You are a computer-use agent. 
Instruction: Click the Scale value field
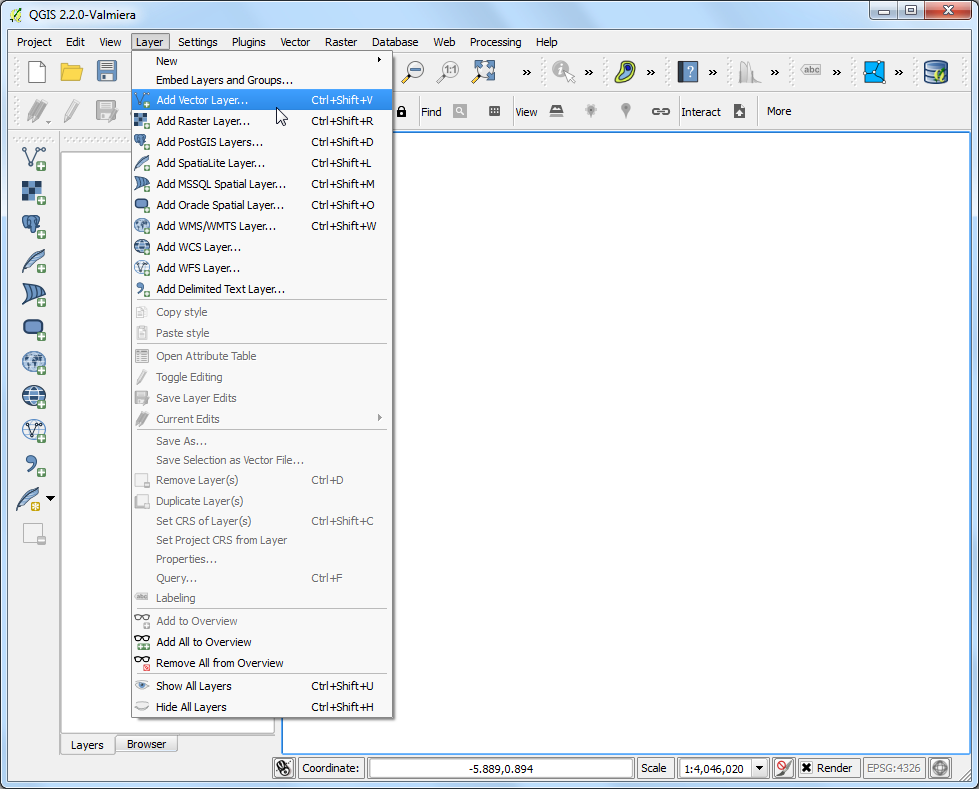714,768
